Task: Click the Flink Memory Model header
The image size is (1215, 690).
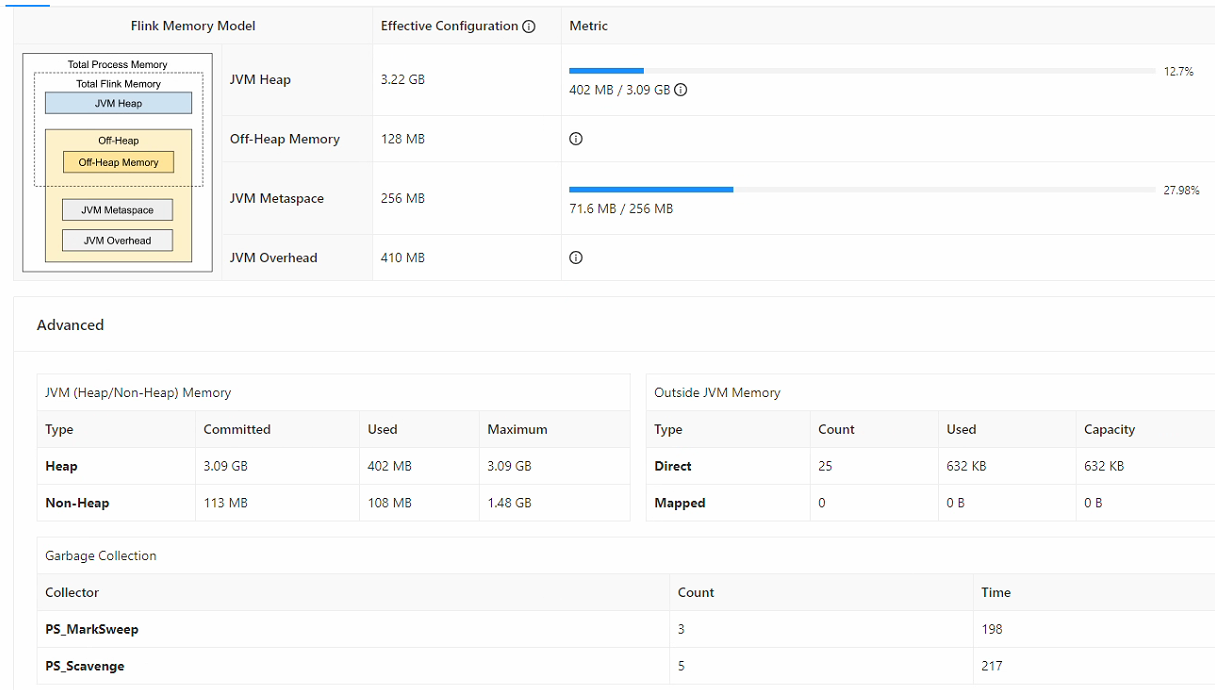Action: point(193,26)
